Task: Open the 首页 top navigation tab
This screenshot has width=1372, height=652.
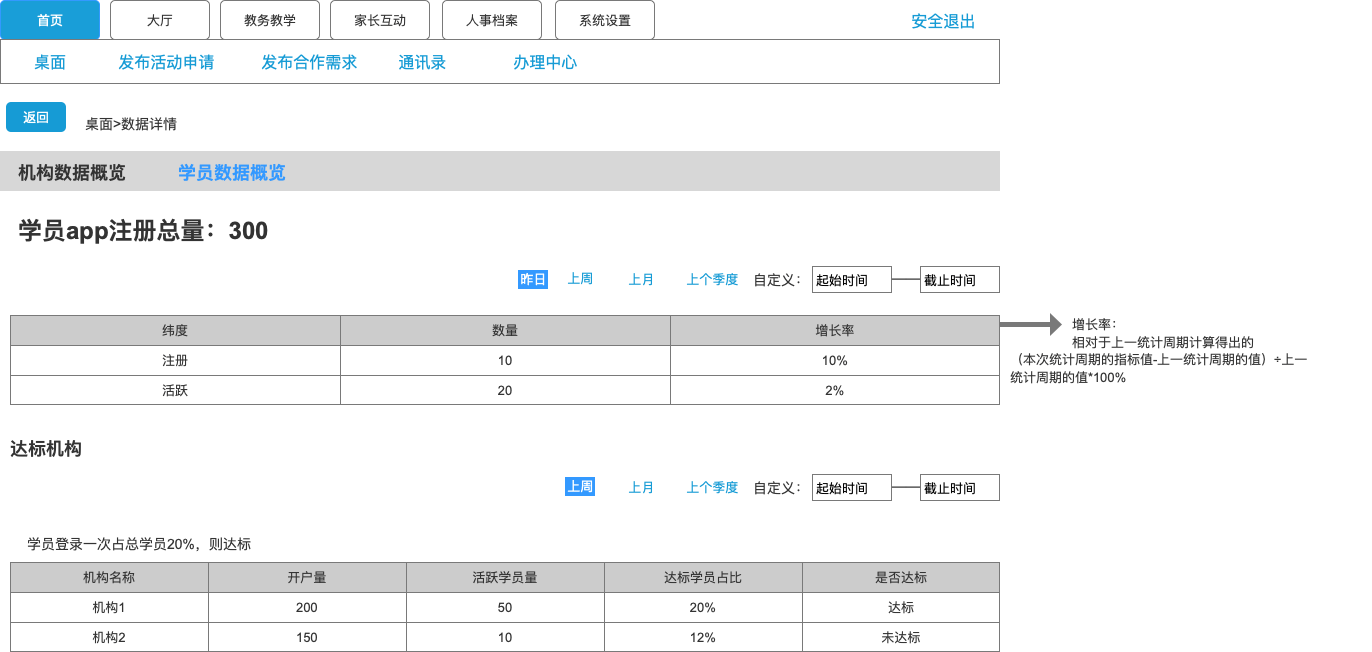Action: tap(50, 20)
